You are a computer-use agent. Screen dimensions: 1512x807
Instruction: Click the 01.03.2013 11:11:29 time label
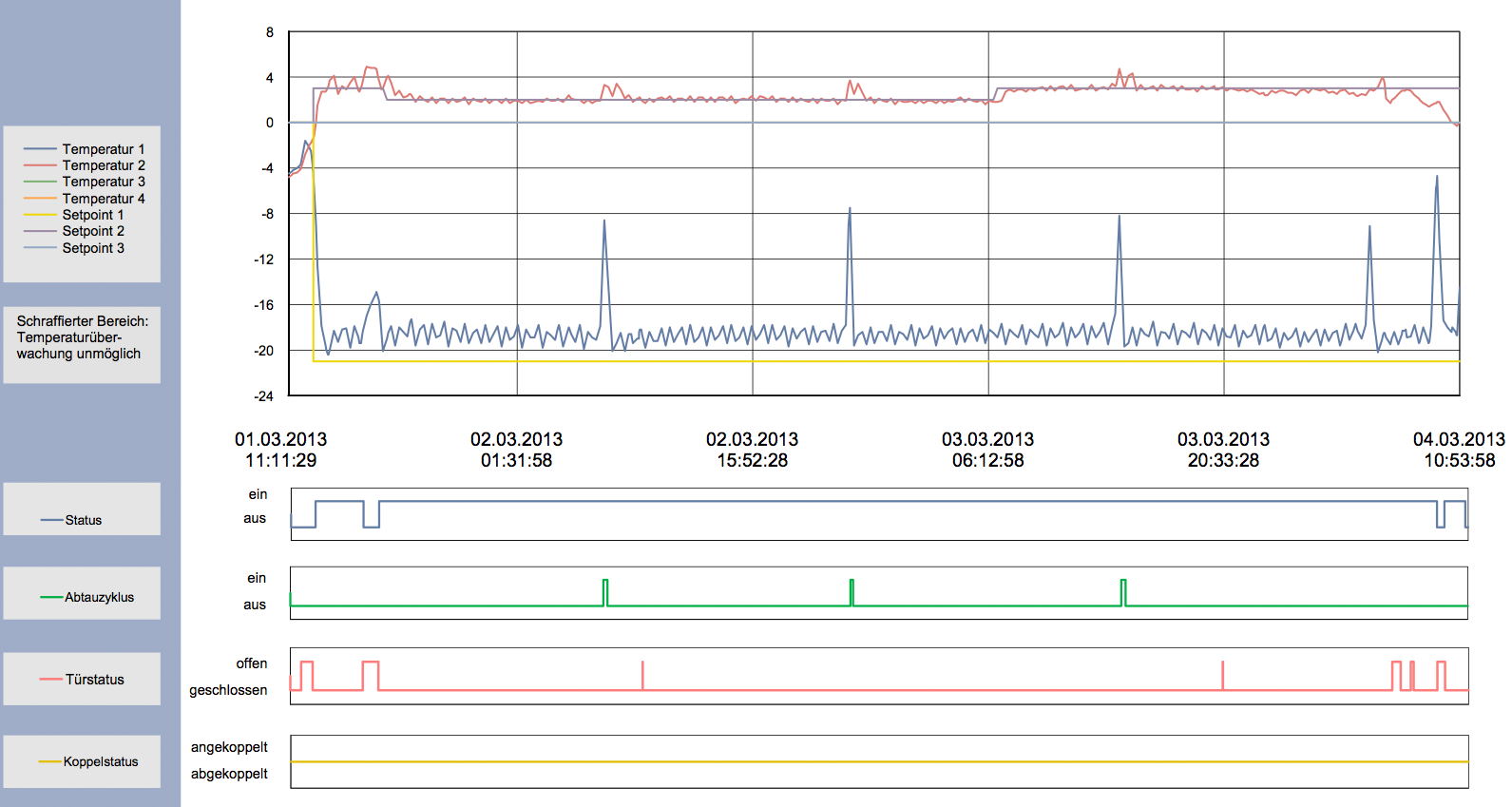(280, 450)
